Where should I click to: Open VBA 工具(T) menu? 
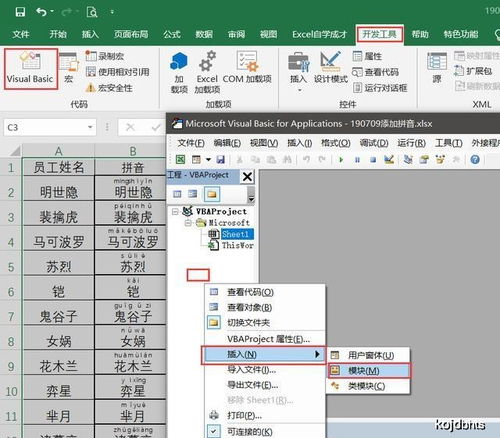(449, 143)
